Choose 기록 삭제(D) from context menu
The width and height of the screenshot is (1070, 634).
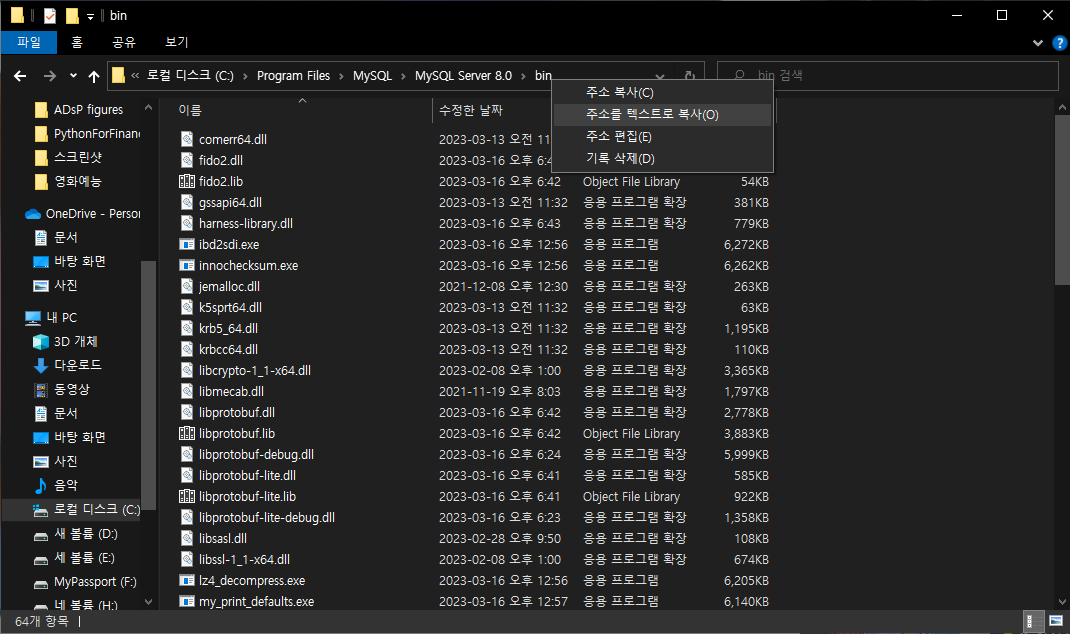662,158
